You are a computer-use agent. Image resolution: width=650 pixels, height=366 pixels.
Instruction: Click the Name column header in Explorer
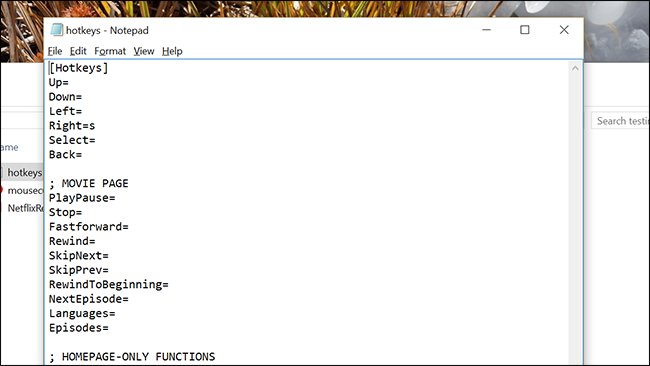tap(9, 147)
